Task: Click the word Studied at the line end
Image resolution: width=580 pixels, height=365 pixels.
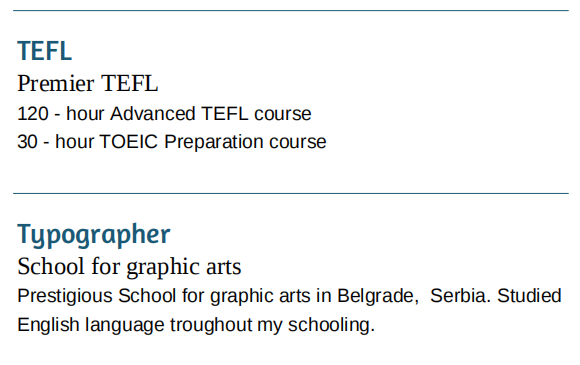Action: point(529,296)
